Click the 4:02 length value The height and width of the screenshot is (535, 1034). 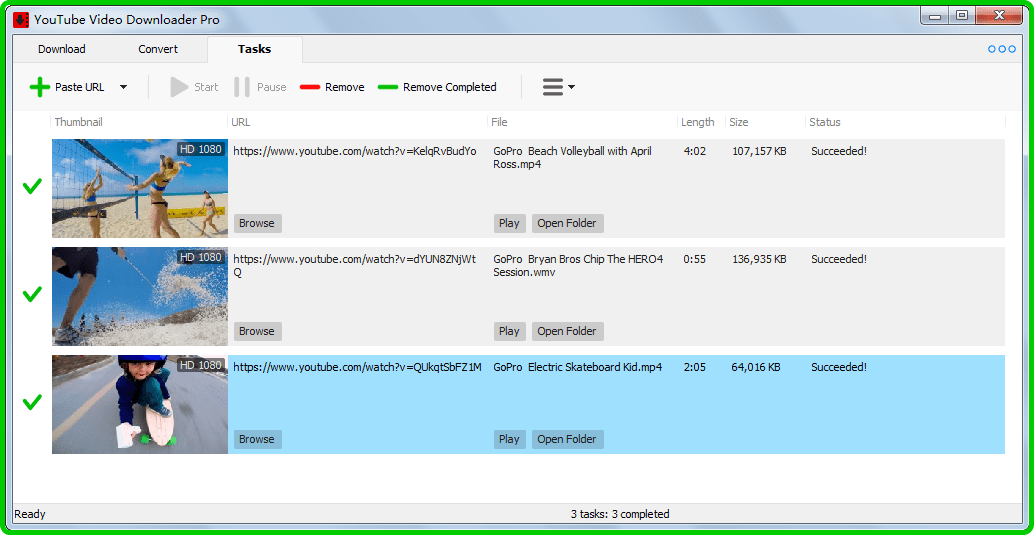[695, 151]
